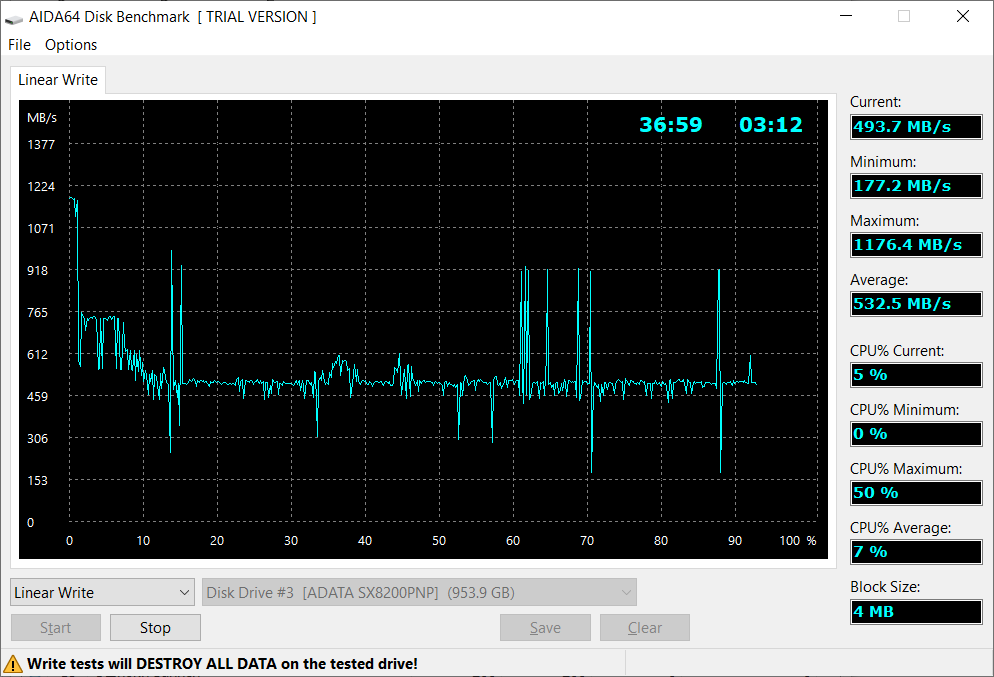Viewport: 994px width, 677px height.
Task: Open the File menu
Action: point(19,45)
